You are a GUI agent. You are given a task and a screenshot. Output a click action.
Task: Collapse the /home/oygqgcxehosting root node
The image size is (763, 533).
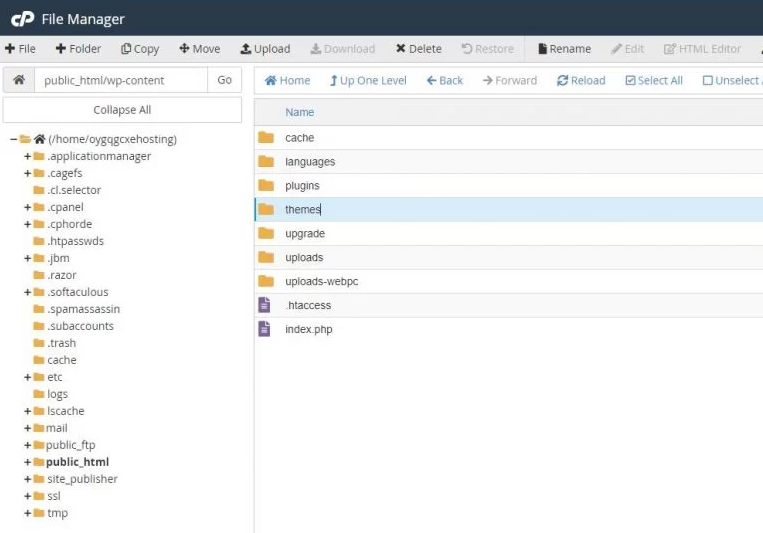click(x=13, y=139)
